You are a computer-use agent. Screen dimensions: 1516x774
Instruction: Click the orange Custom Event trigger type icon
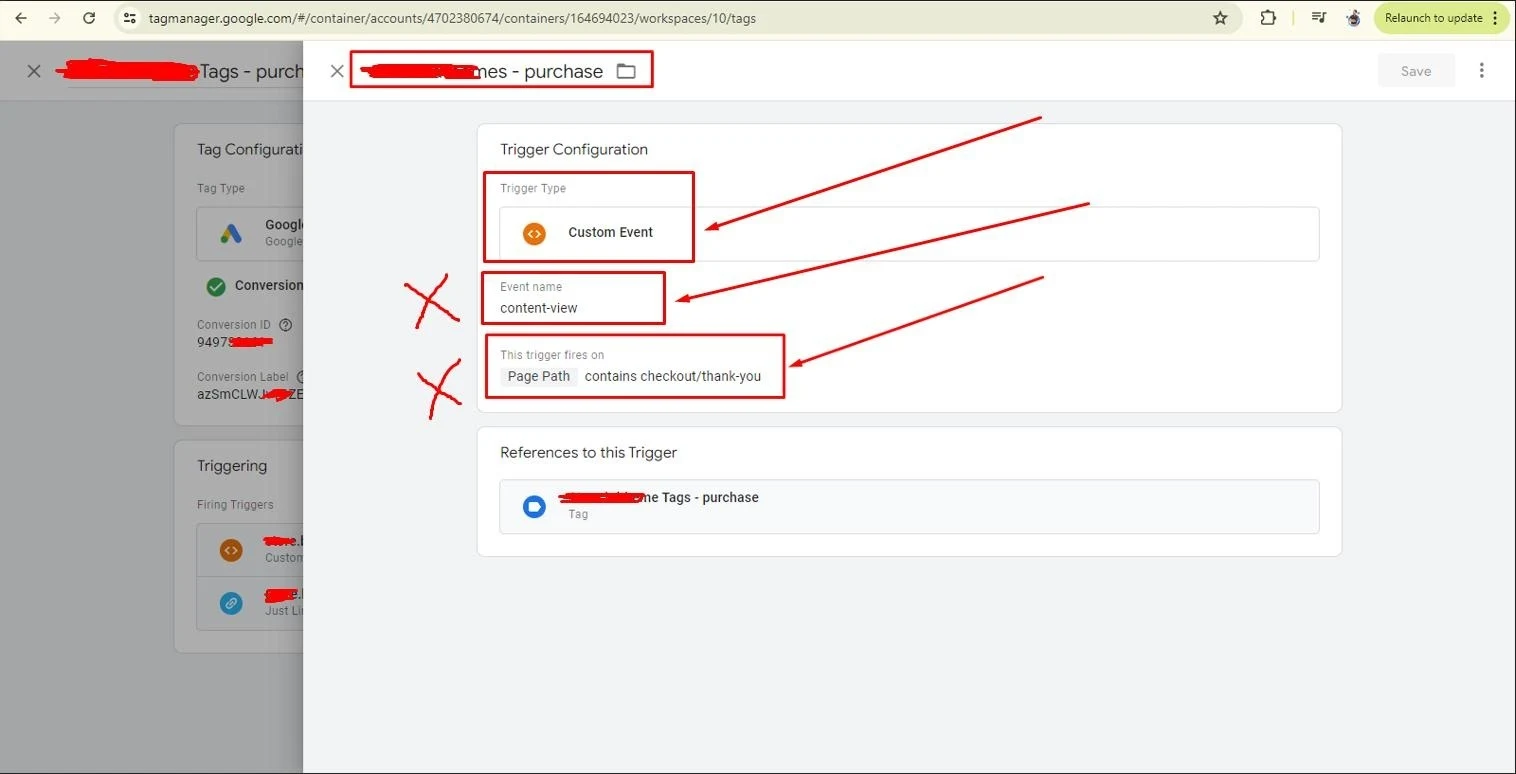pyautogui.click(x=534, y=233)
